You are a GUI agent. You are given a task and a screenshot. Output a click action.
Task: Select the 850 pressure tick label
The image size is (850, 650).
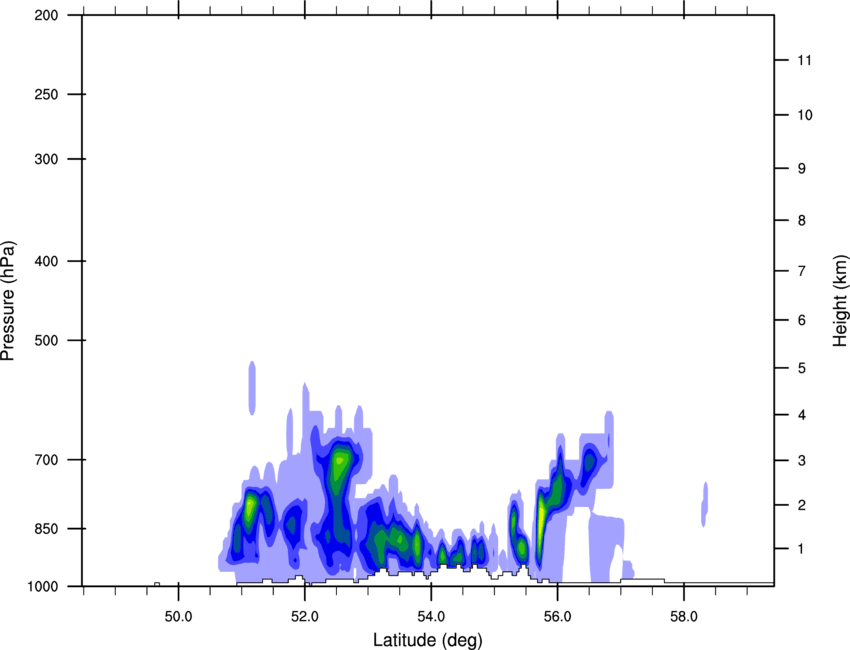tap(46, 528)
